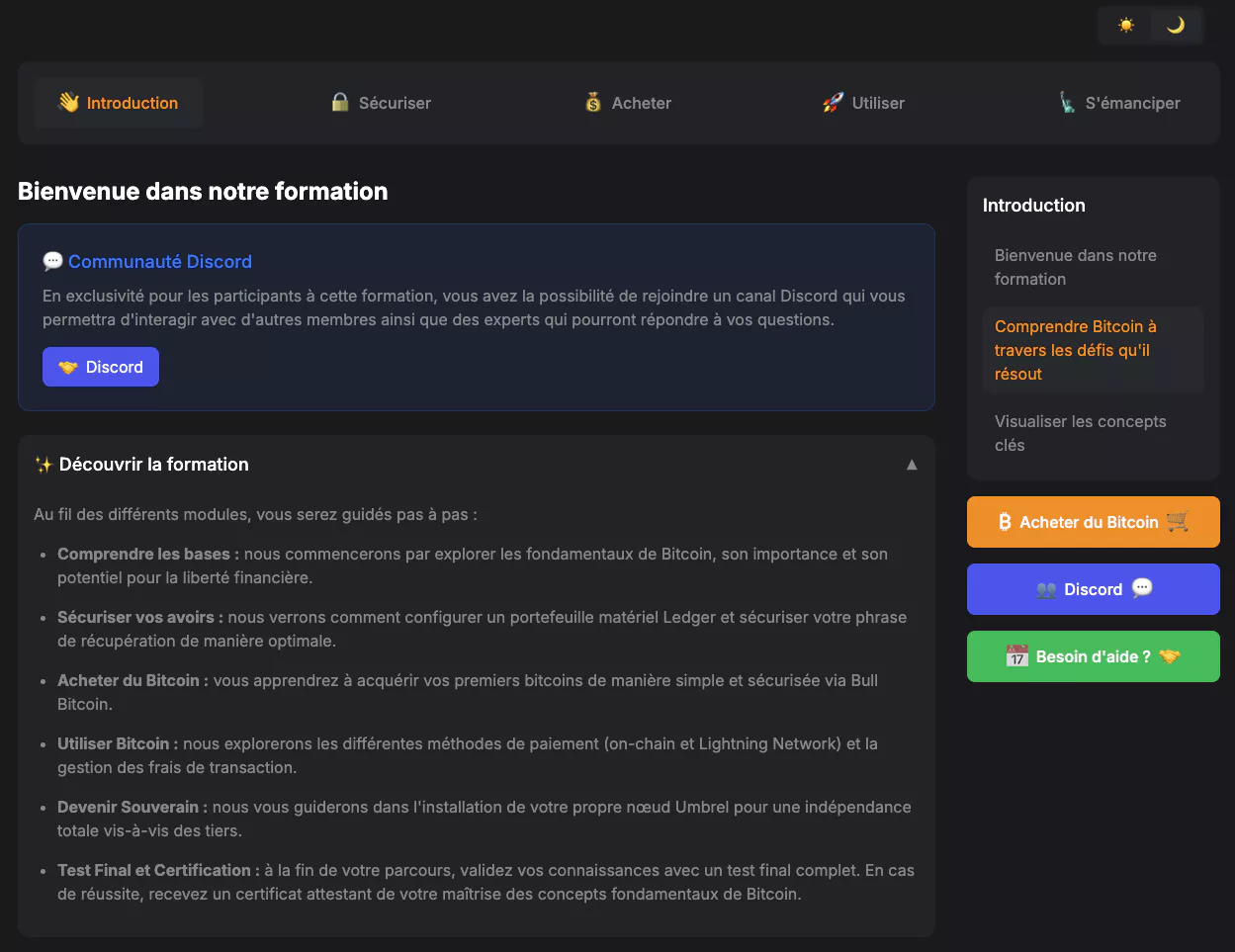Click the Statue of Liberty icon
Viewport: 1235px width, 952px height.
click(x=1067, y=103)
